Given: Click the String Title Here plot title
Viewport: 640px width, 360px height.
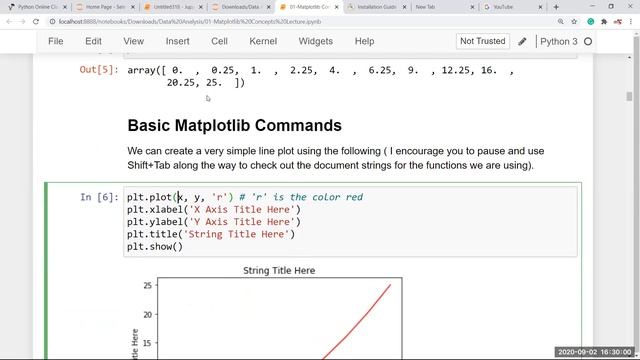Looking at the screenshot, I should (x=279, y=270).
